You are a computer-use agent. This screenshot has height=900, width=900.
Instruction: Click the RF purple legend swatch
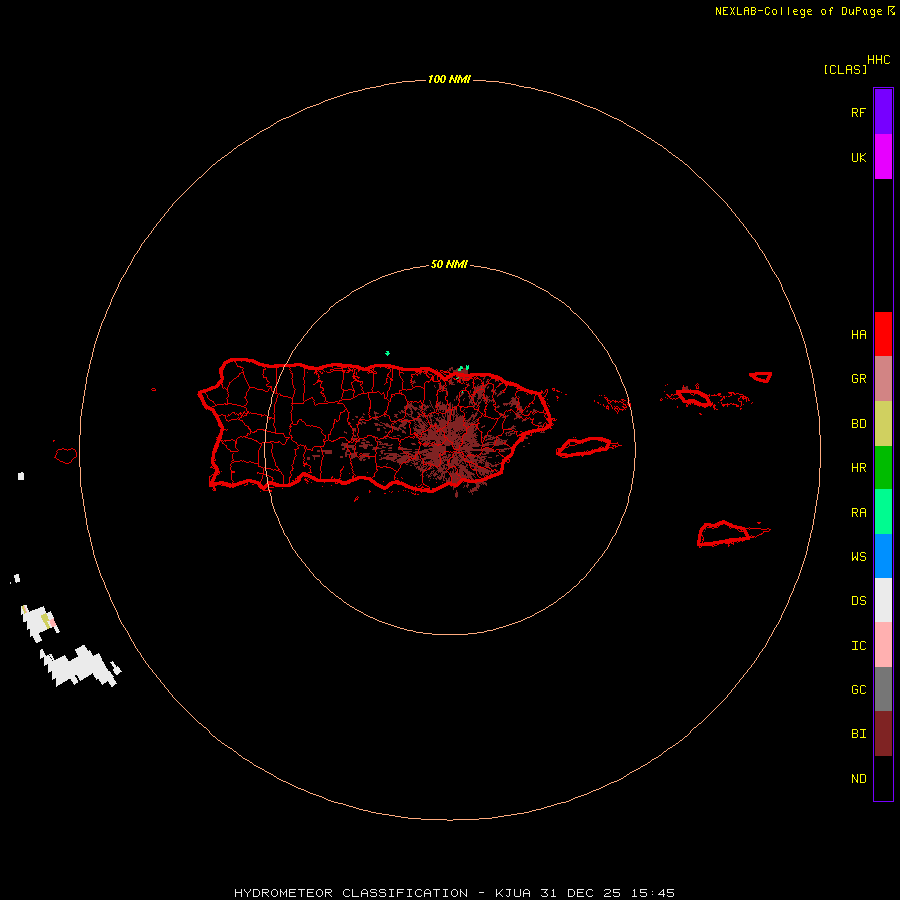tap(883, 111)
